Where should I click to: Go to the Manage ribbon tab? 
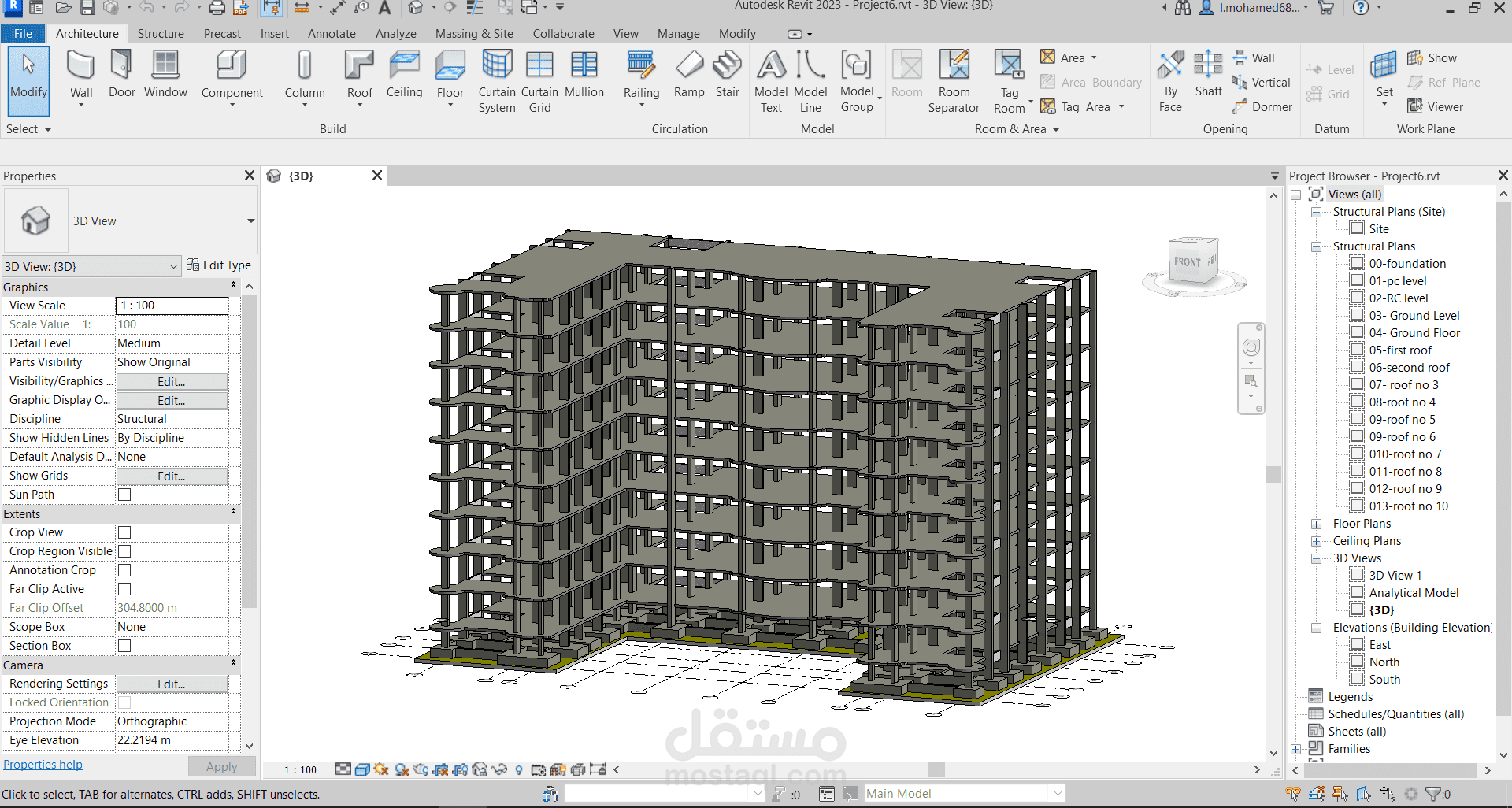coord(679,34)
